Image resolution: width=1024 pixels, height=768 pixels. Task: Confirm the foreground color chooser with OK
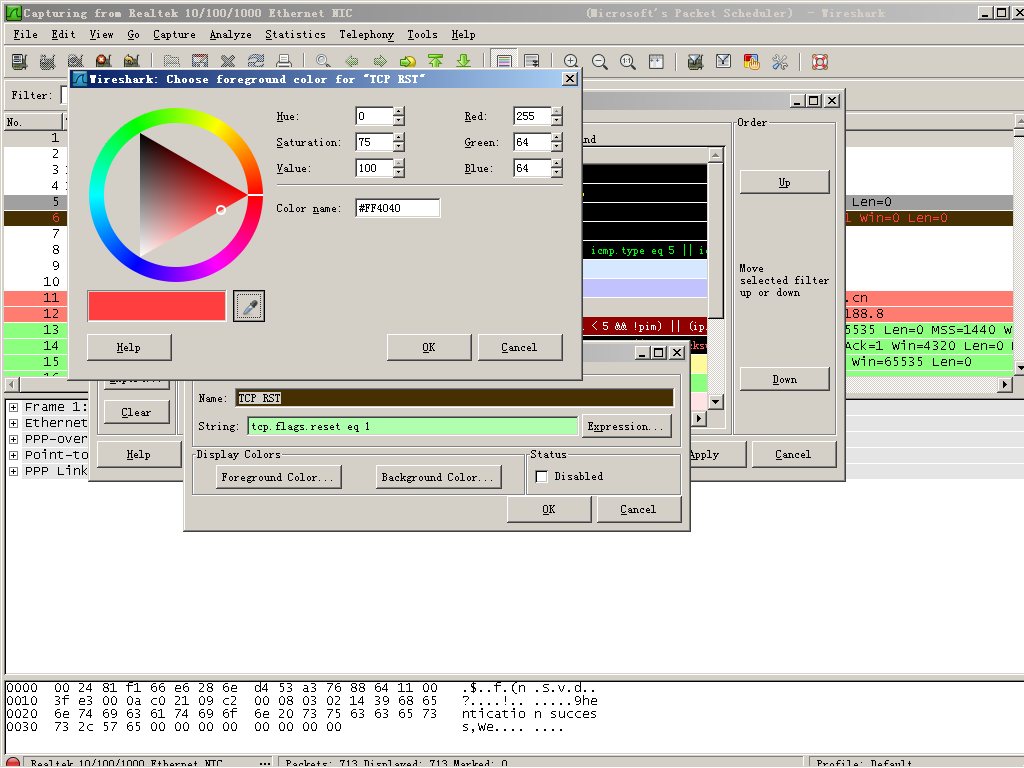(428, 347)
